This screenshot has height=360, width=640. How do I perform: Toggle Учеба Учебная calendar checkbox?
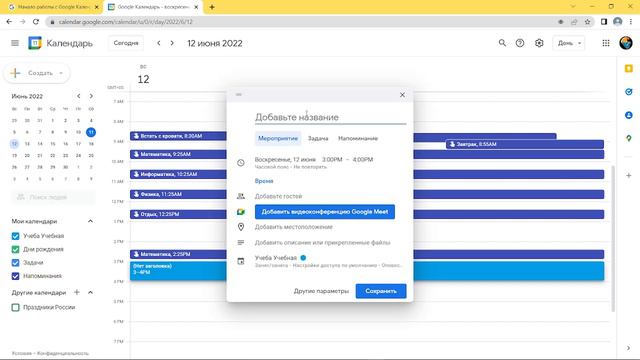pos(16,236)
